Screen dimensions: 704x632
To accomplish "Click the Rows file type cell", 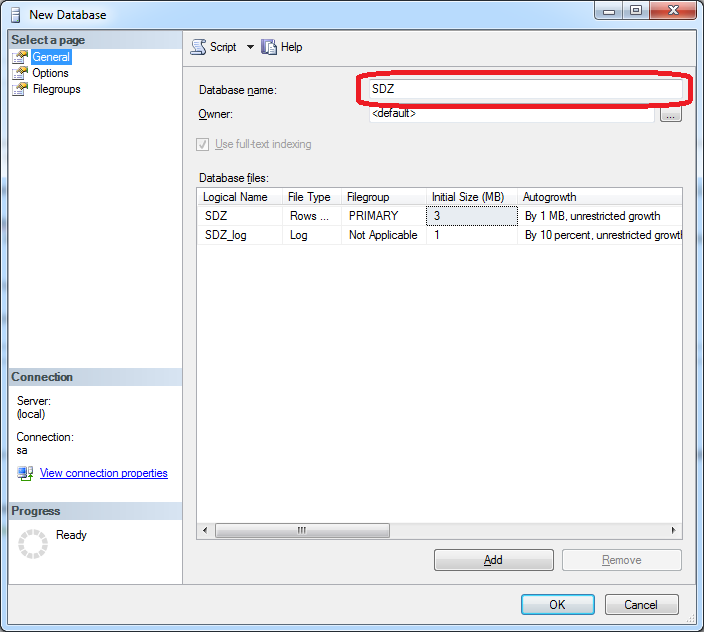I will tap(312, 216).
